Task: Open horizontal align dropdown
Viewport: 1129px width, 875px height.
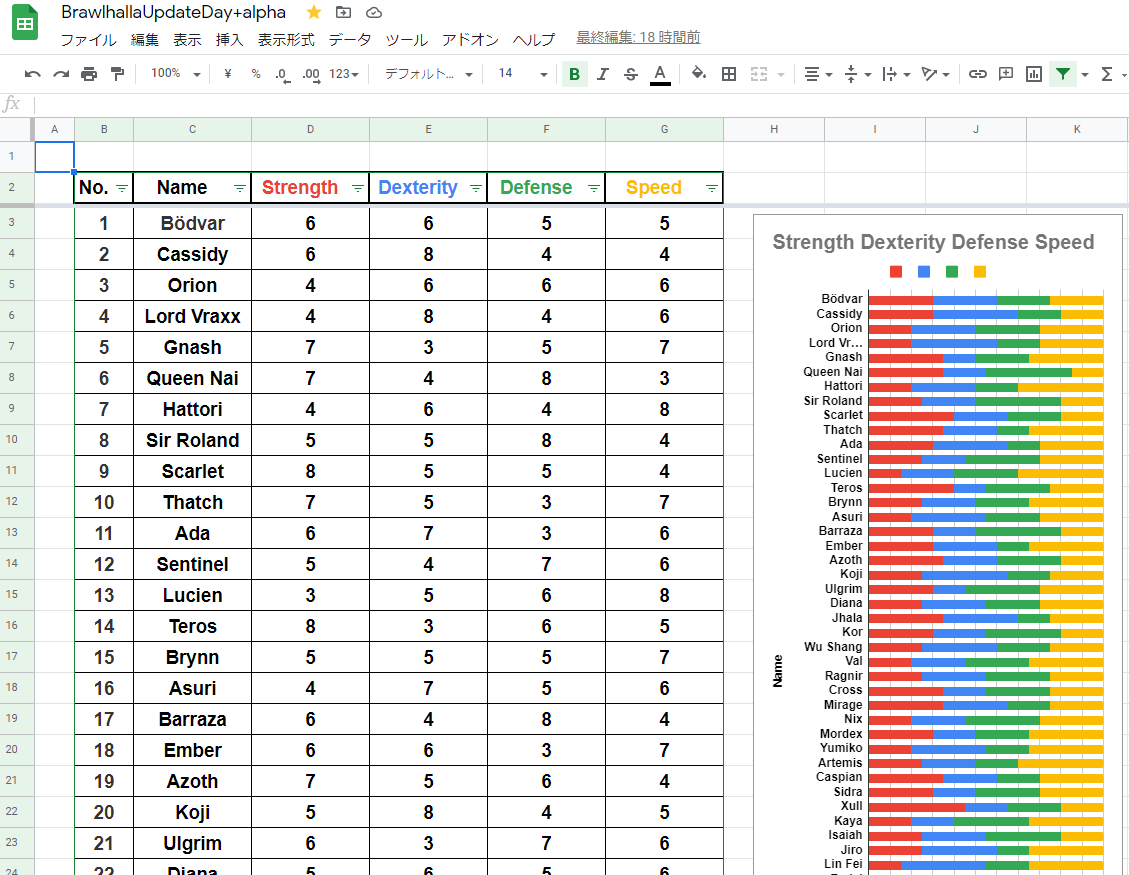Action: (x=818, y=73)
